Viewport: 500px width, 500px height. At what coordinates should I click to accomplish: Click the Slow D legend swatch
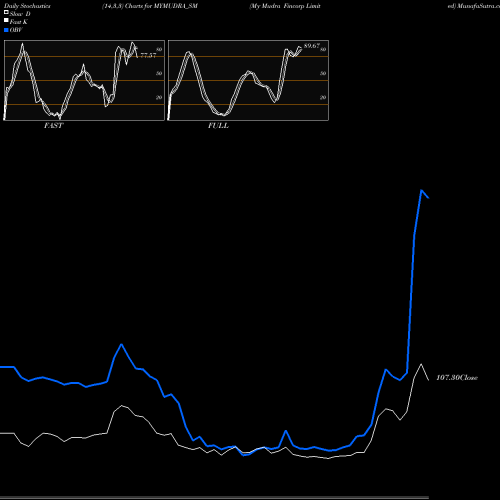pos(6,12)
